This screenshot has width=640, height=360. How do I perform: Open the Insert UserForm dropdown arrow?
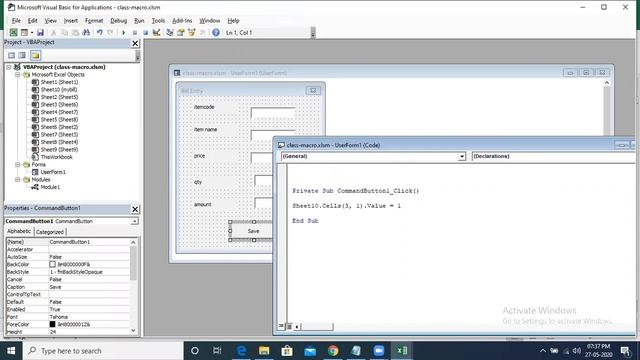point(32,32)
